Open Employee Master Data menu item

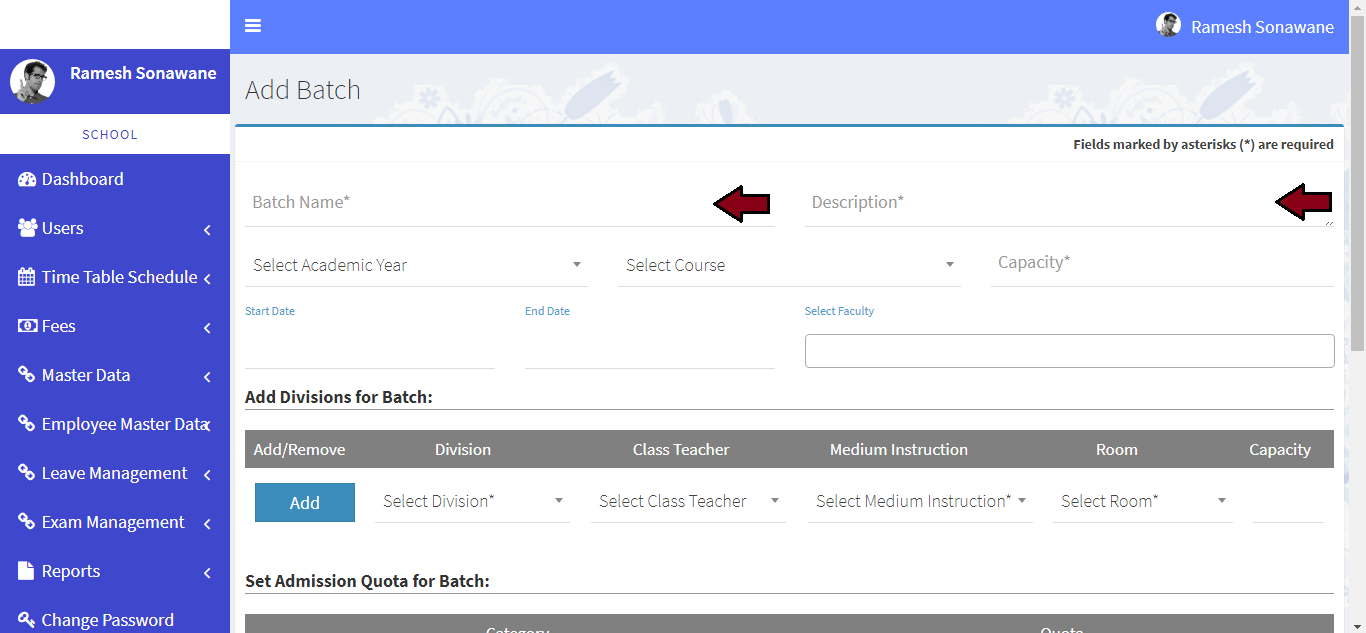pos(122,424)
